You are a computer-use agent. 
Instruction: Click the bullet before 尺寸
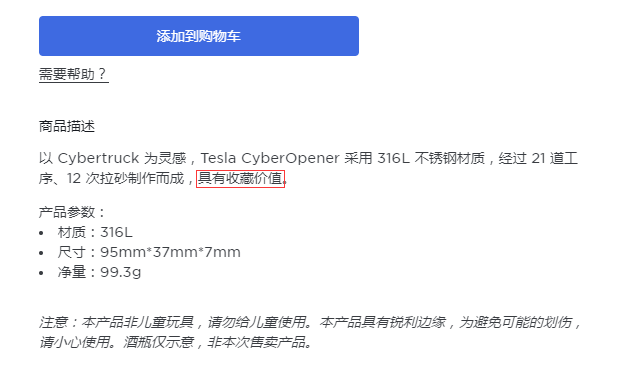[41, 253]
